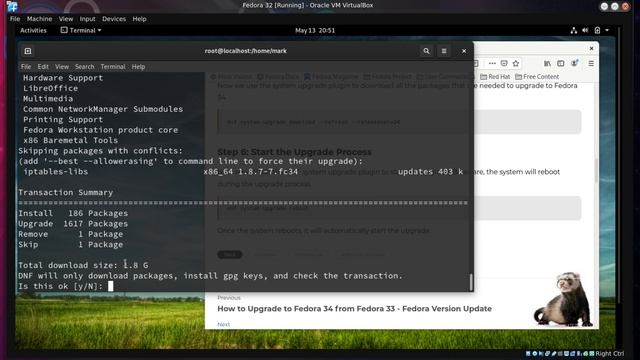Viewport: 640px width, 360px height.
Task: Click the 'Fedora Workstation product core' line
Action: [100, 130]
